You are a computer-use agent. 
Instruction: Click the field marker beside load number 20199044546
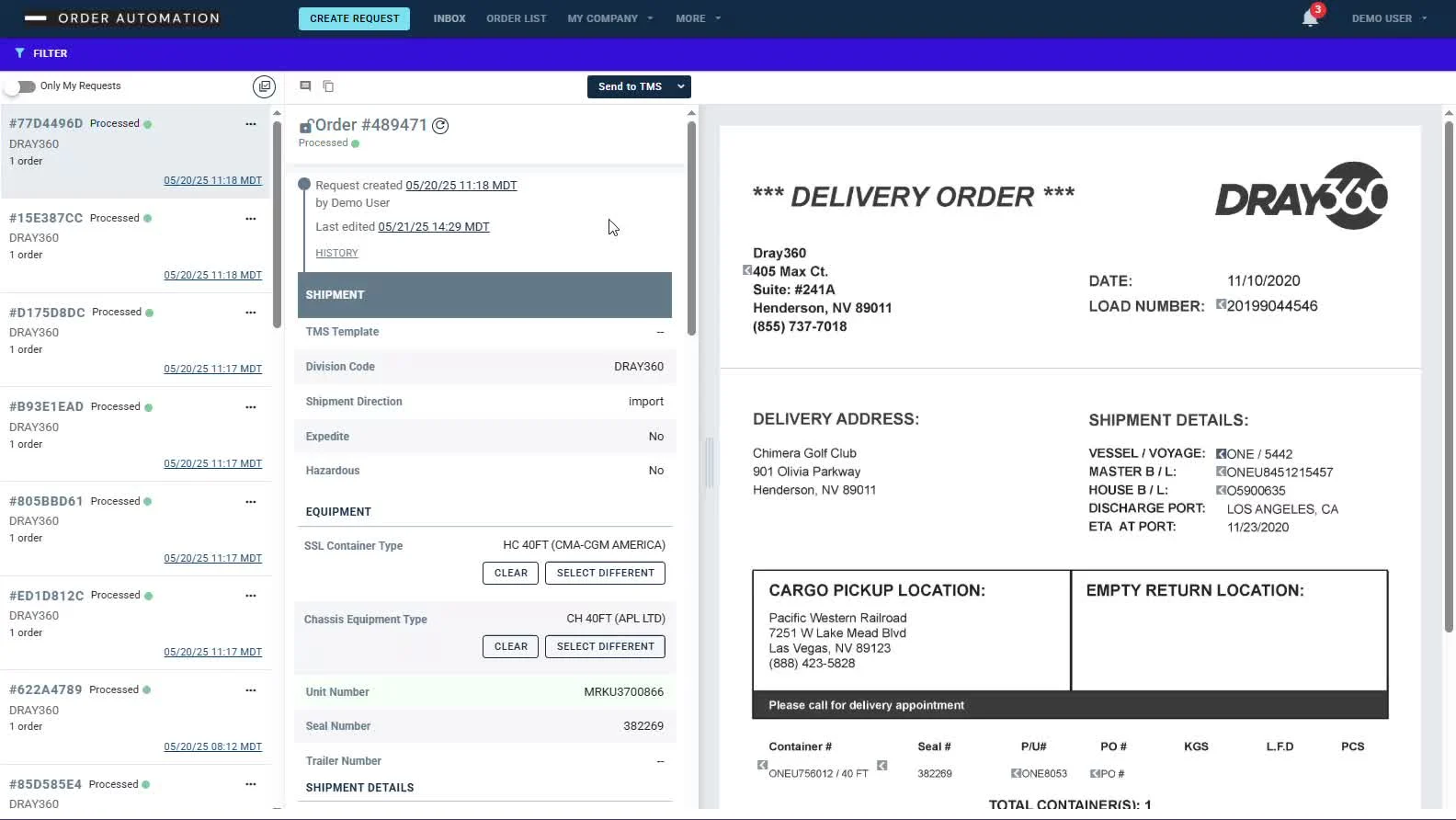pyautogui.click(x=1221, y=304)
